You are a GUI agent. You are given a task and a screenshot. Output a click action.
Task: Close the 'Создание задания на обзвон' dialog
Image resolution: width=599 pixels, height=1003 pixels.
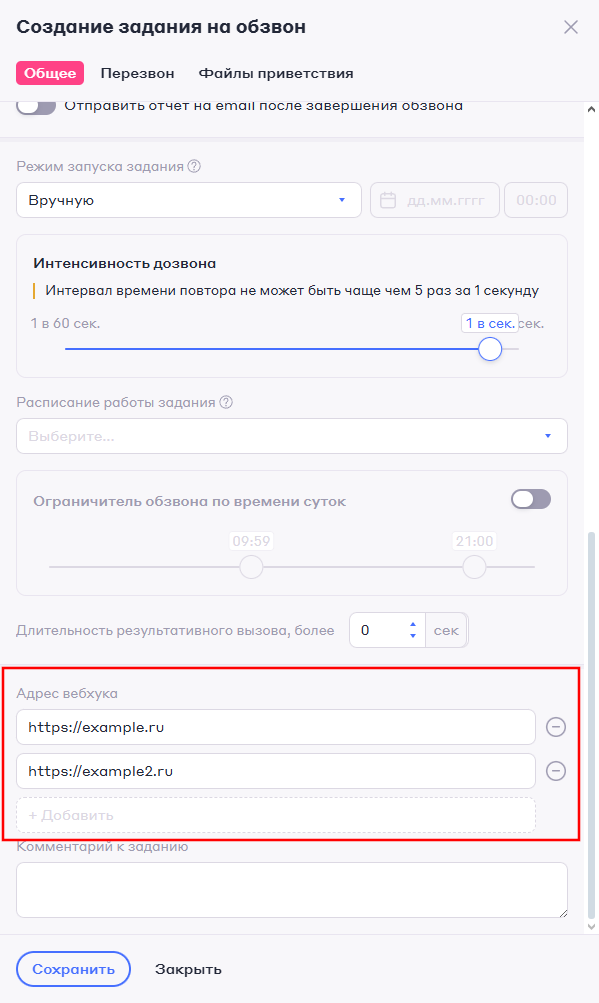coord(571,27)
